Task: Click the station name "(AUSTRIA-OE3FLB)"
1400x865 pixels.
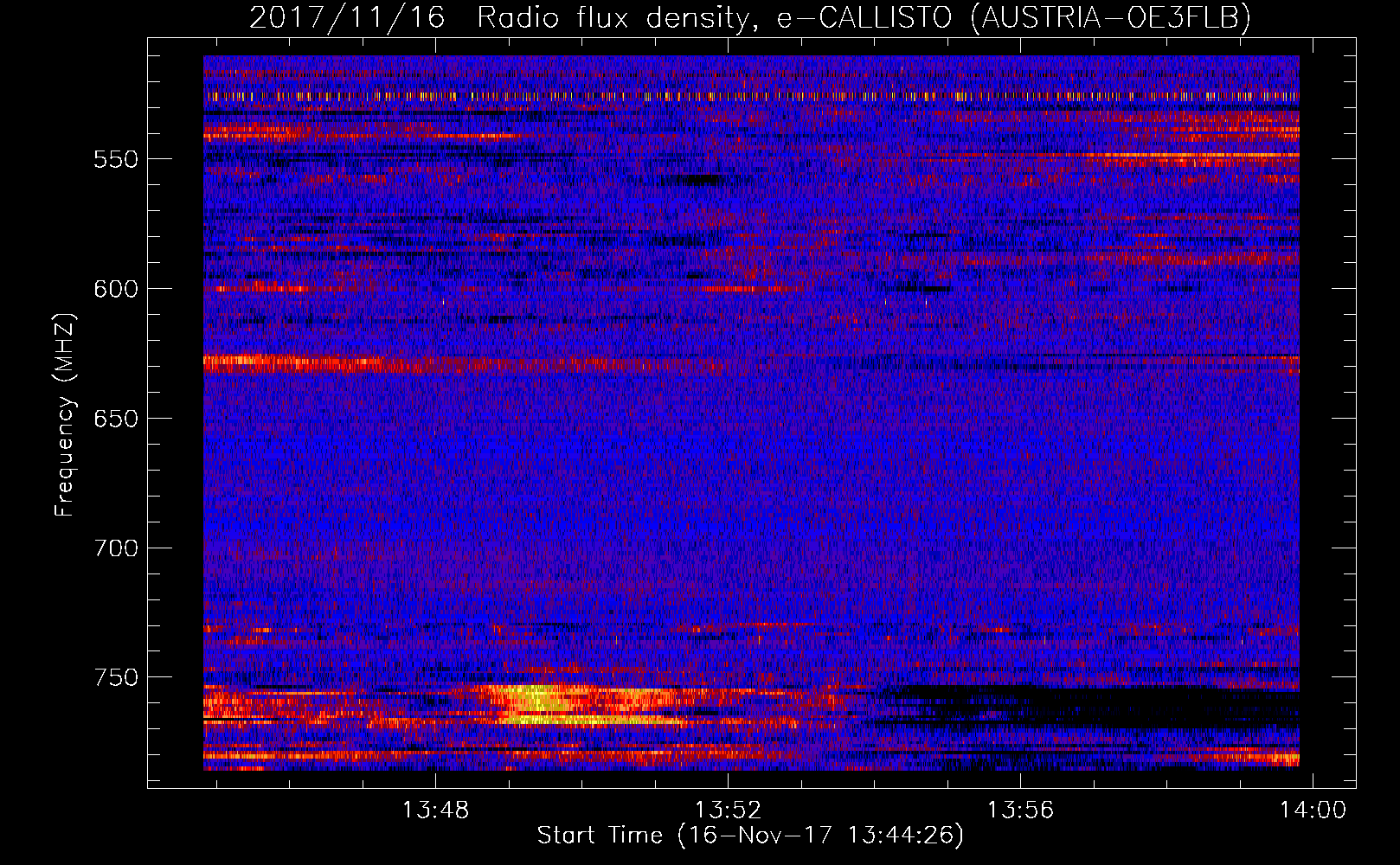Action: (x=1111, y=17)
